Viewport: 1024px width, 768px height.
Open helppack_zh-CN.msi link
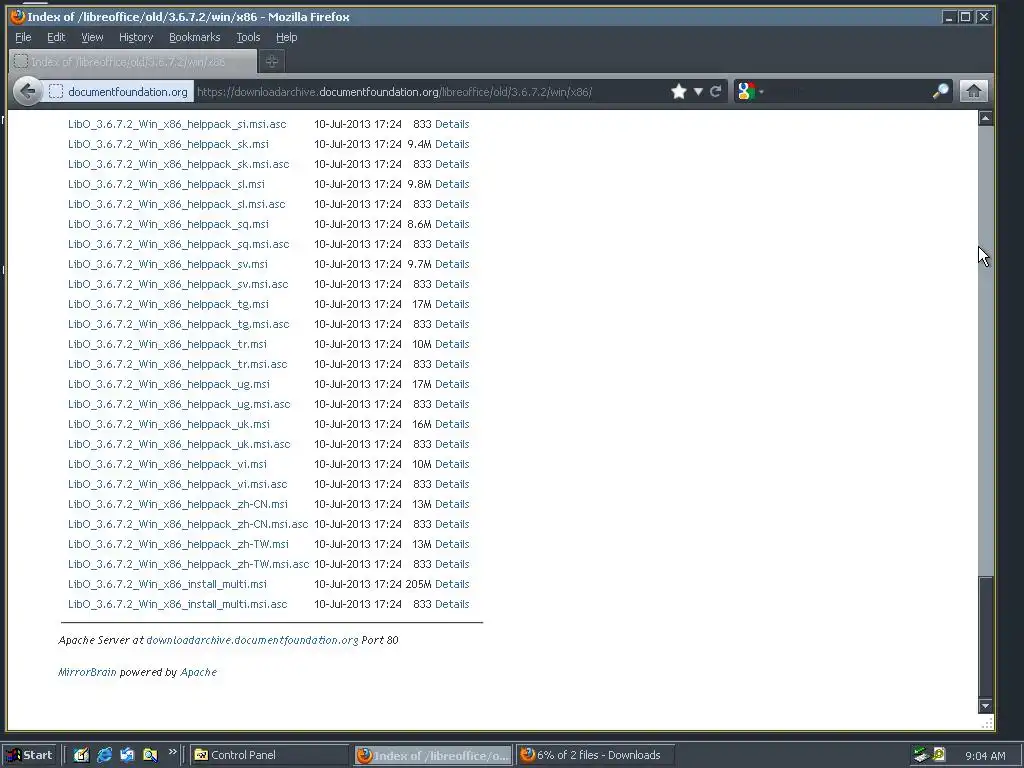[x=178, y=504]
